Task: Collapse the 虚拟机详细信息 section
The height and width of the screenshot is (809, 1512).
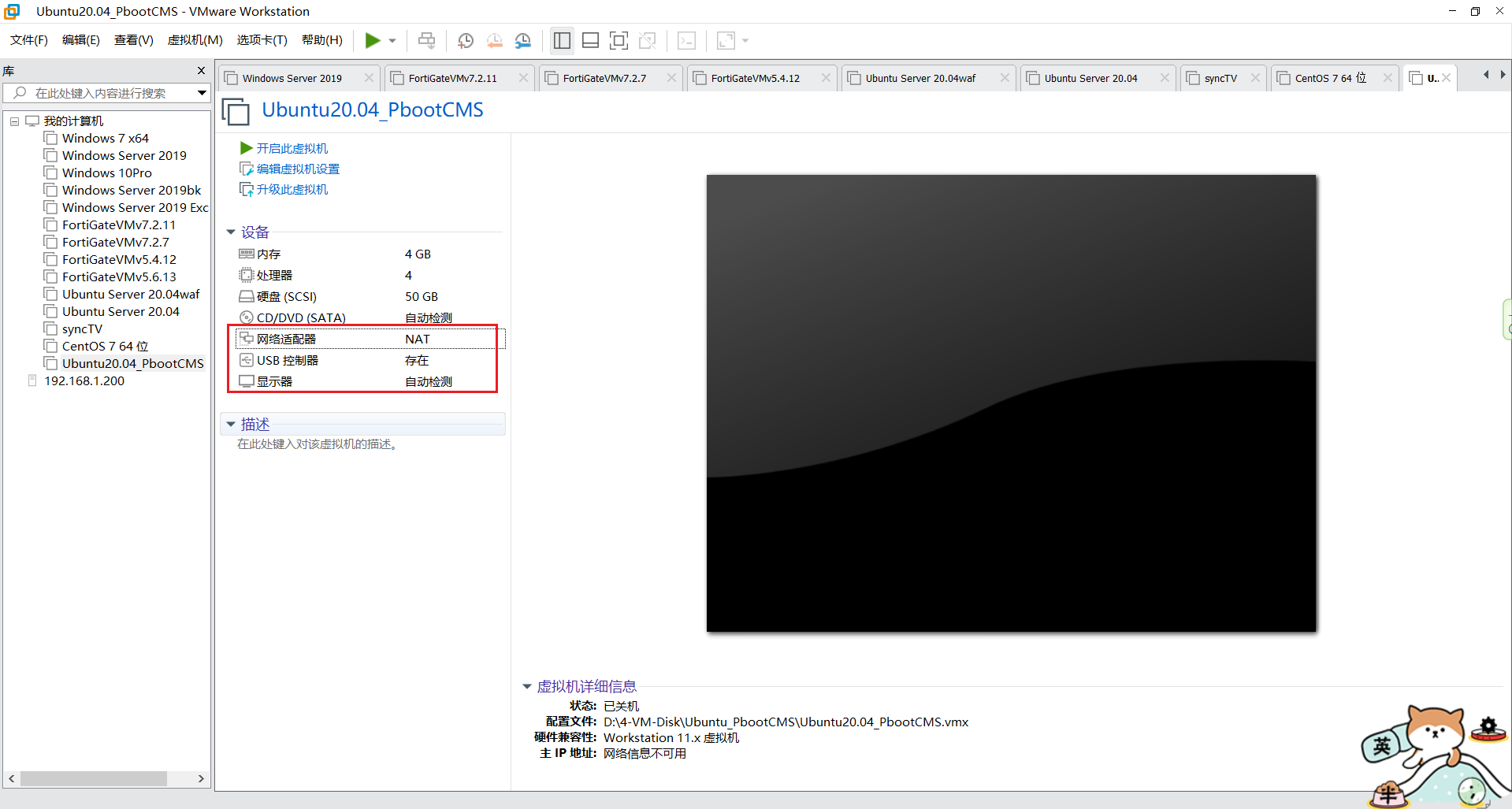Action: 527,687
